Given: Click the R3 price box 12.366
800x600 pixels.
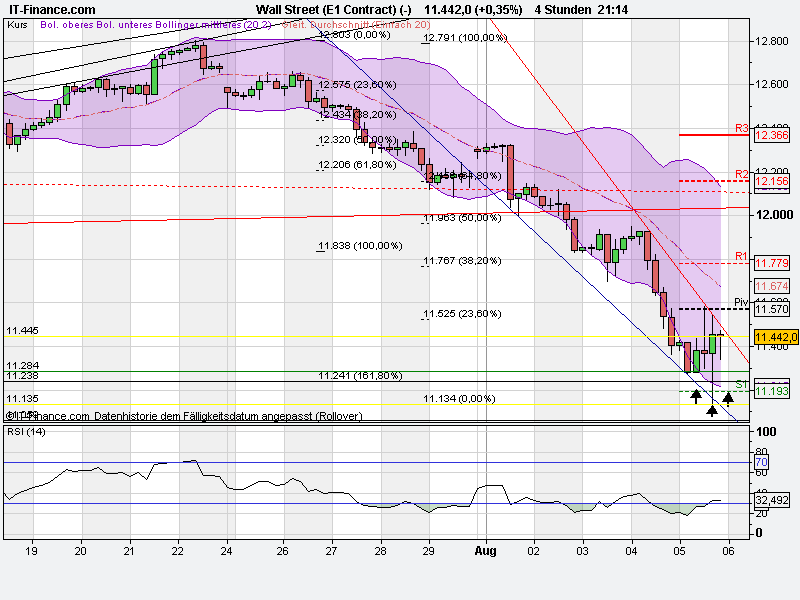Looking at the screenshot, I should (x=772, y=135).
